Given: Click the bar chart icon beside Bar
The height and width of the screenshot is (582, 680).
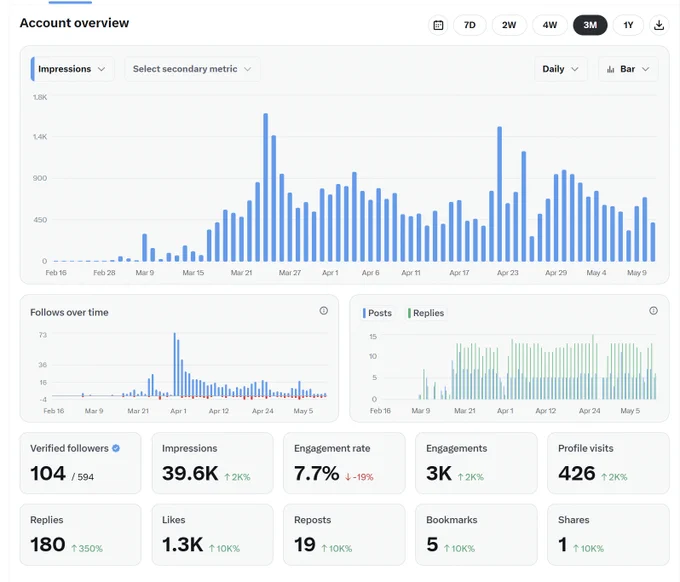Looking at the screenshot, I should (610, 69).
